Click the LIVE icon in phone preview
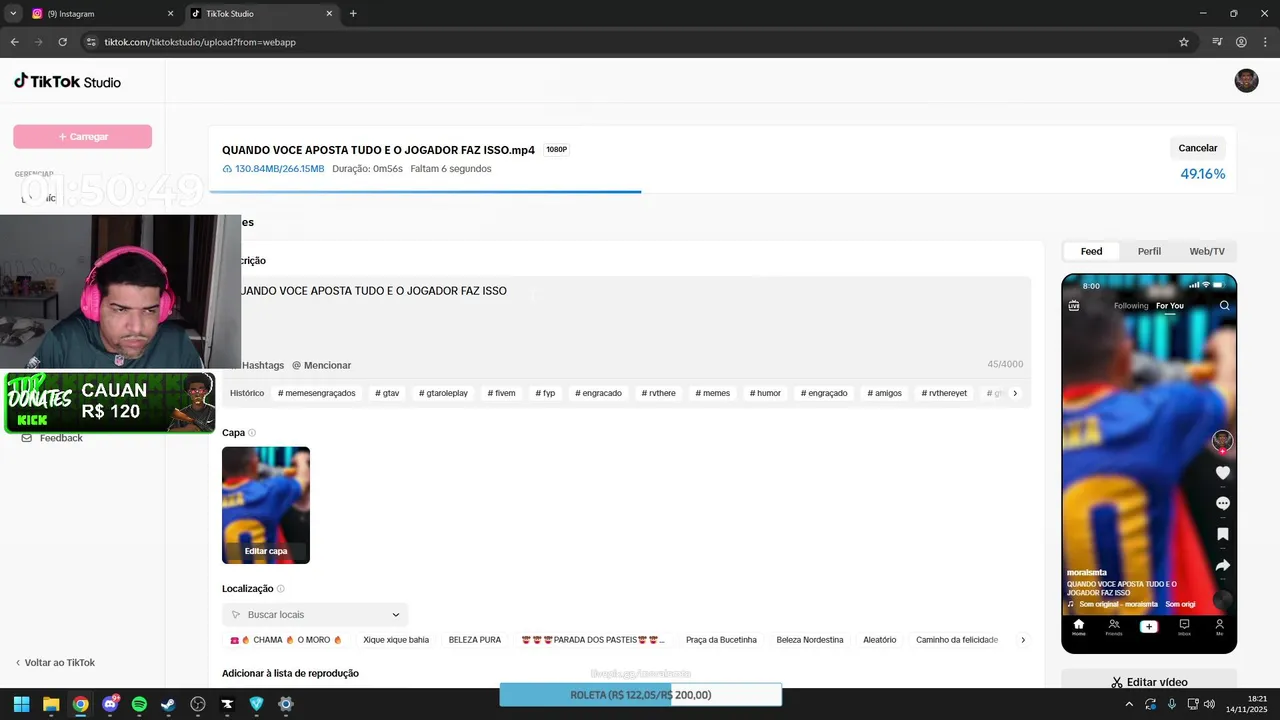1280x720 pixels. tap(1074, 306)
